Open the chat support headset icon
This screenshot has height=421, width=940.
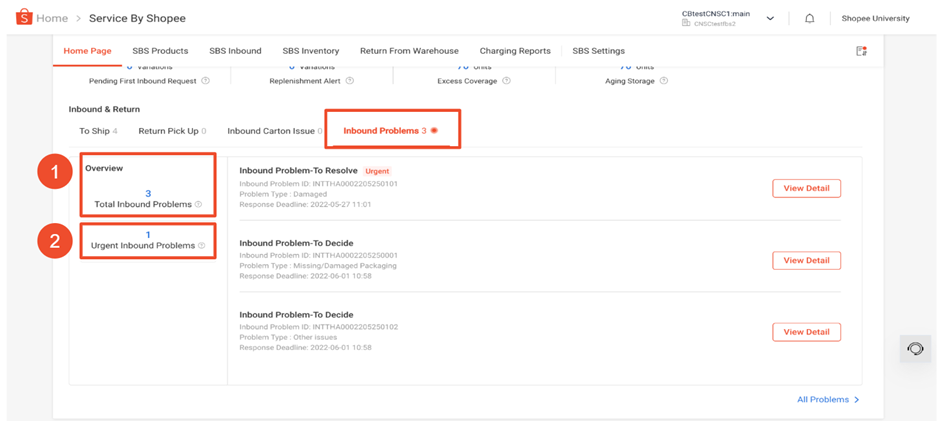coord(915,348)
